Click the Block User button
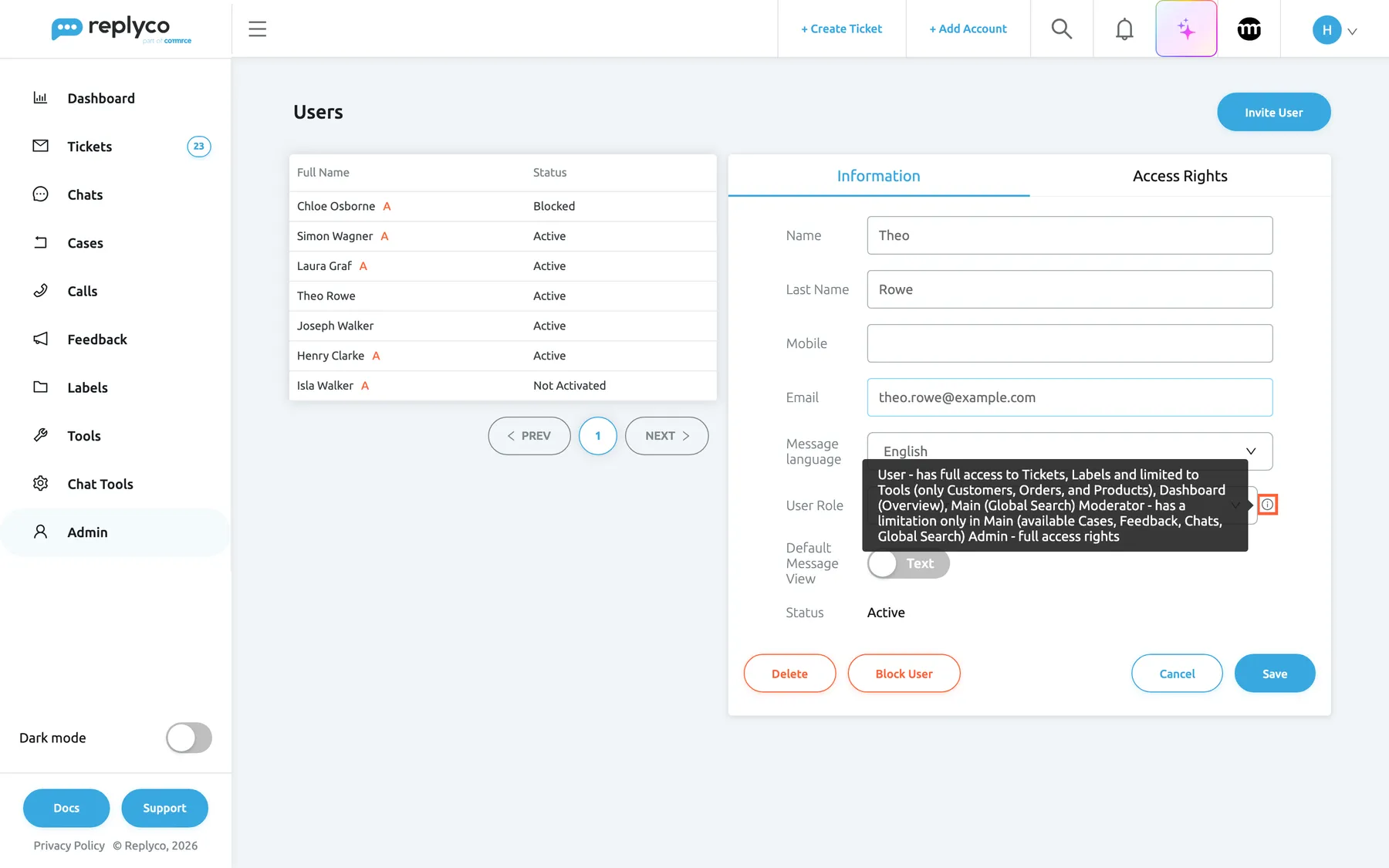1389x868 pixels. 904,674
